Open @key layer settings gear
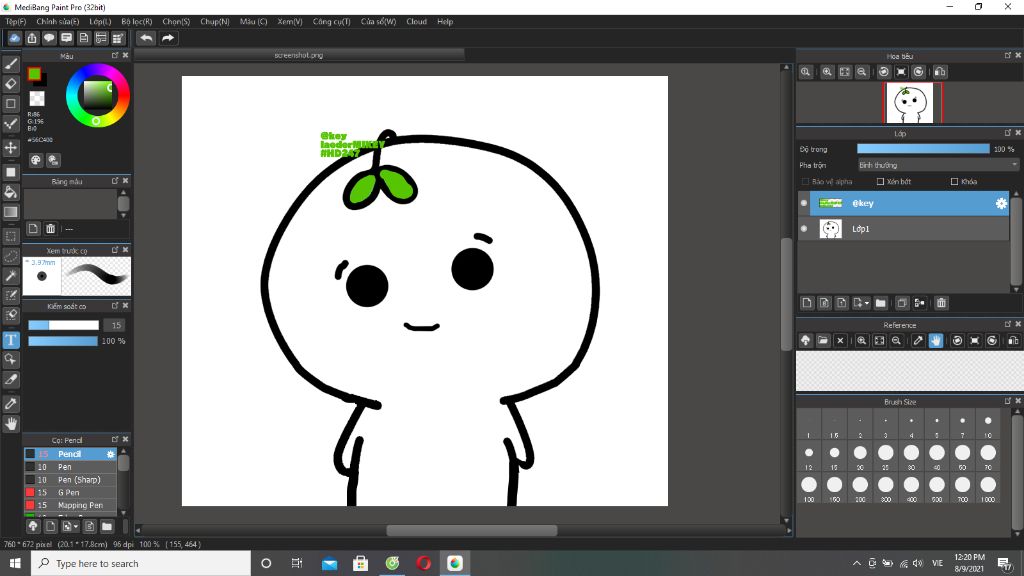 tap(1001, 204)
